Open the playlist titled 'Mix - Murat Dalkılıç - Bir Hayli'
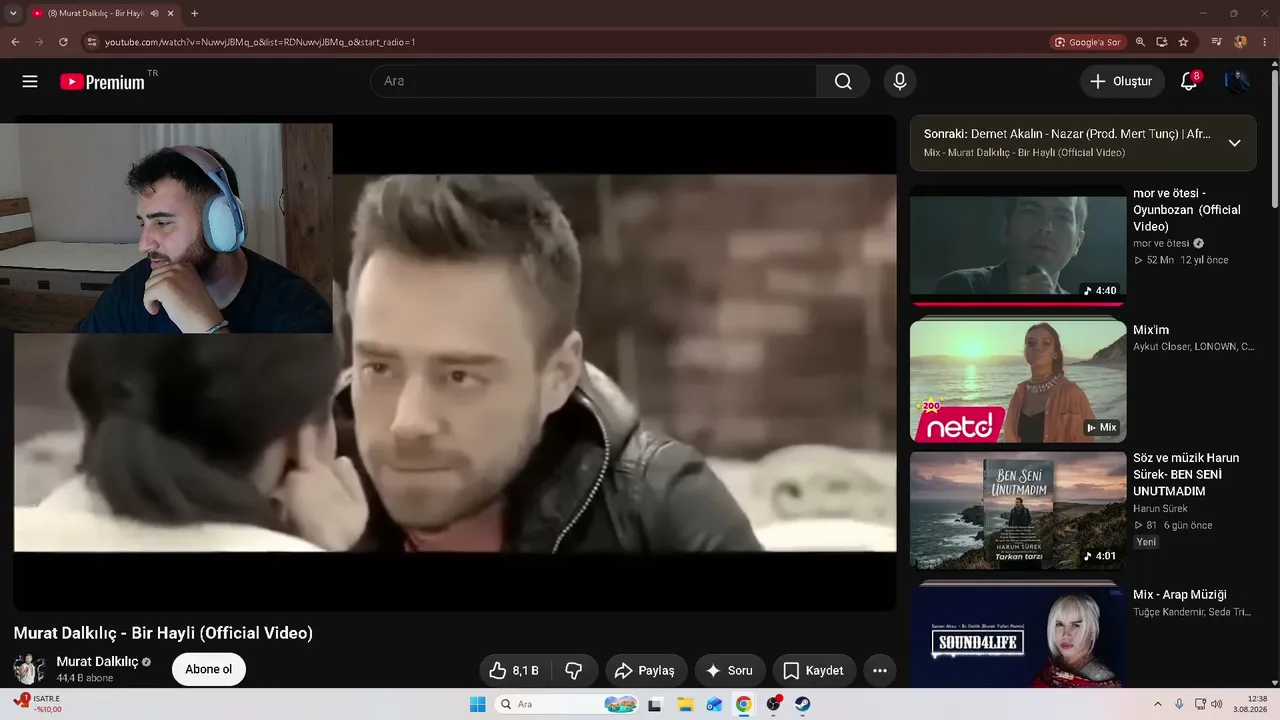This screenshot has width=1280, height=720. point(1024,153)
